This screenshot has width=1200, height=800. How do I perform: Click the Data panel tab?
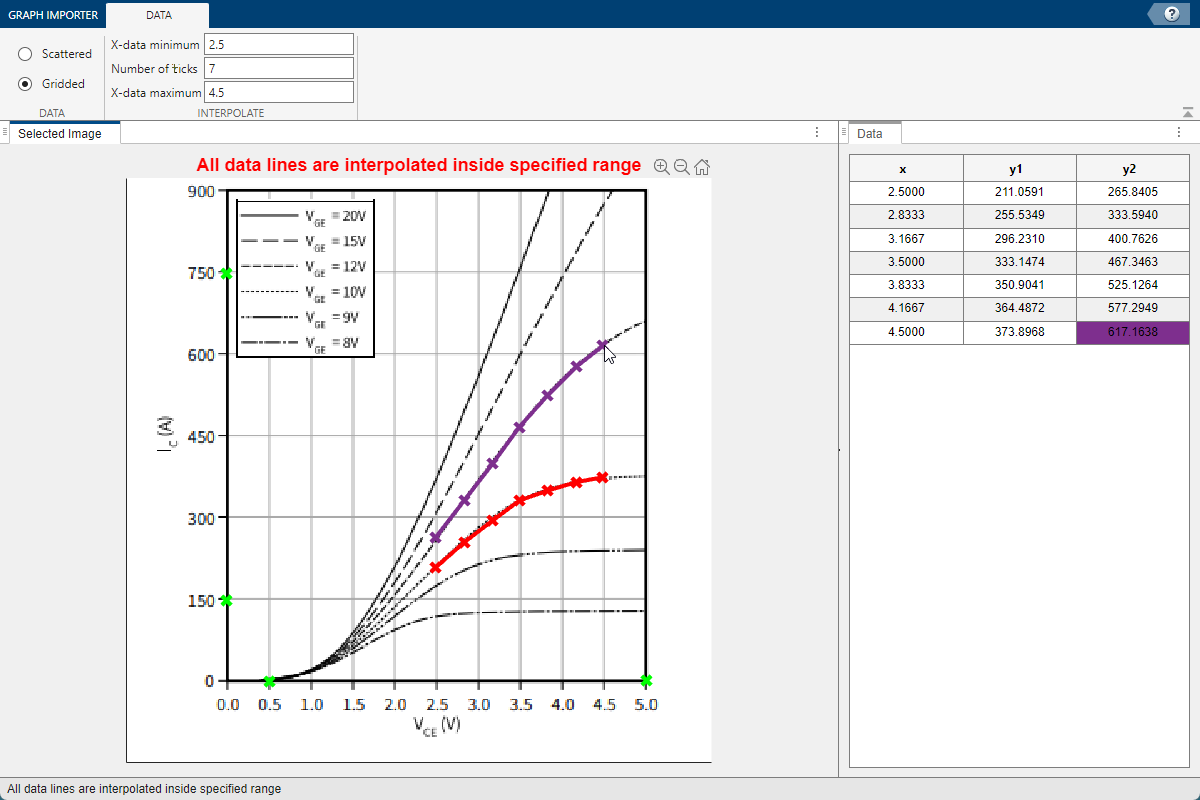click(x=870, y=133)
